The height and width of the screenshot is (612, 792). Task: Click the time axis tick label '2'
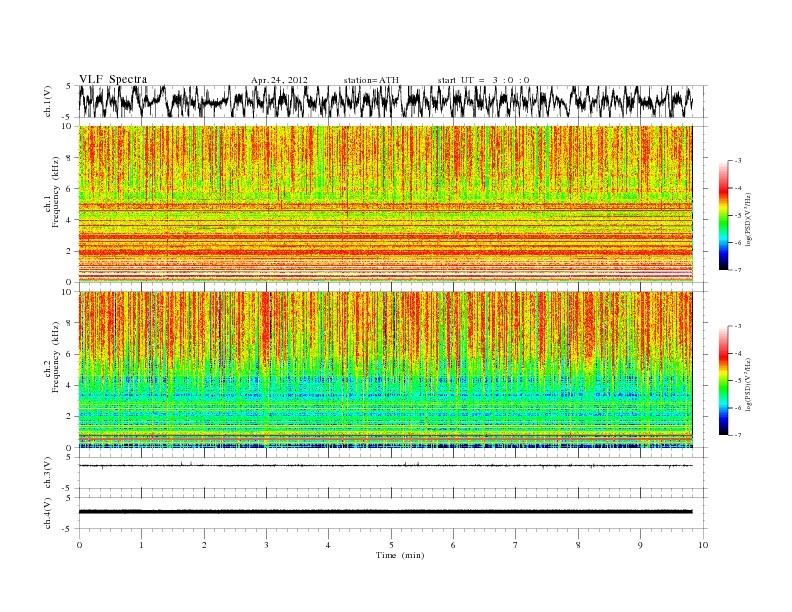click(x=204, y=545)
